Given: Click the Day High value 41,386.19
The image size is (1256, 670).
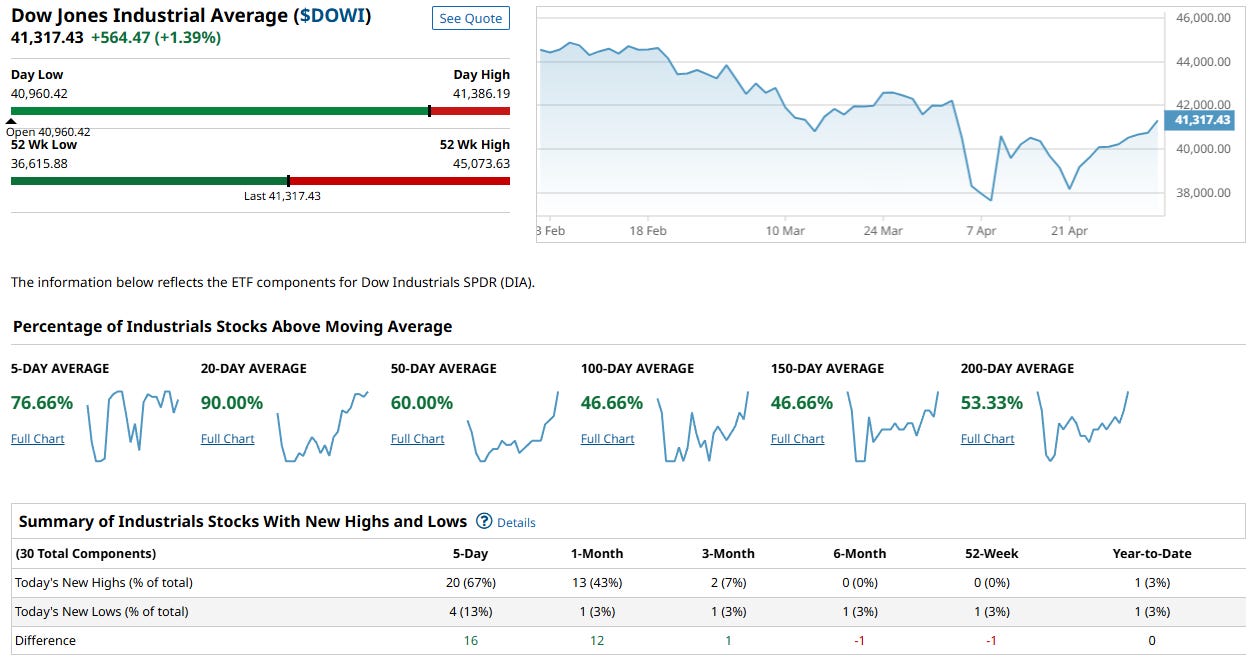Looking at the screenshot, I should coord(481,93).
